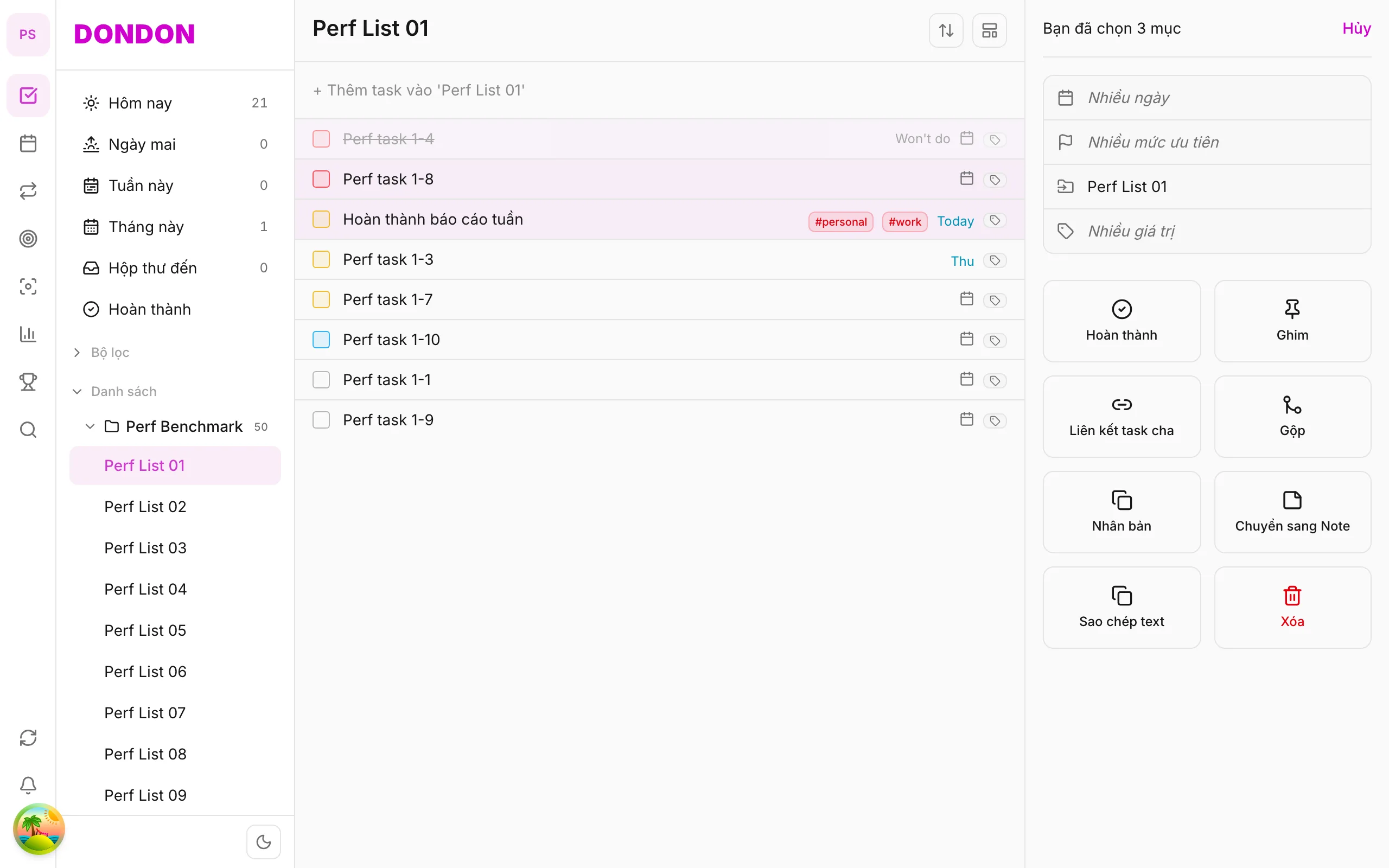
Task: Open tag icon on Perf task 1-3
Action: [x=995, y=260]
